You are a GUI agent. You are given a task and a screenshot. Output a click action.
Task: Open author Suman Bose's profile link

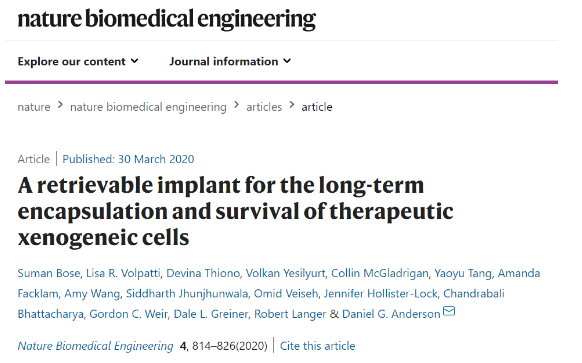pos(49,273)
